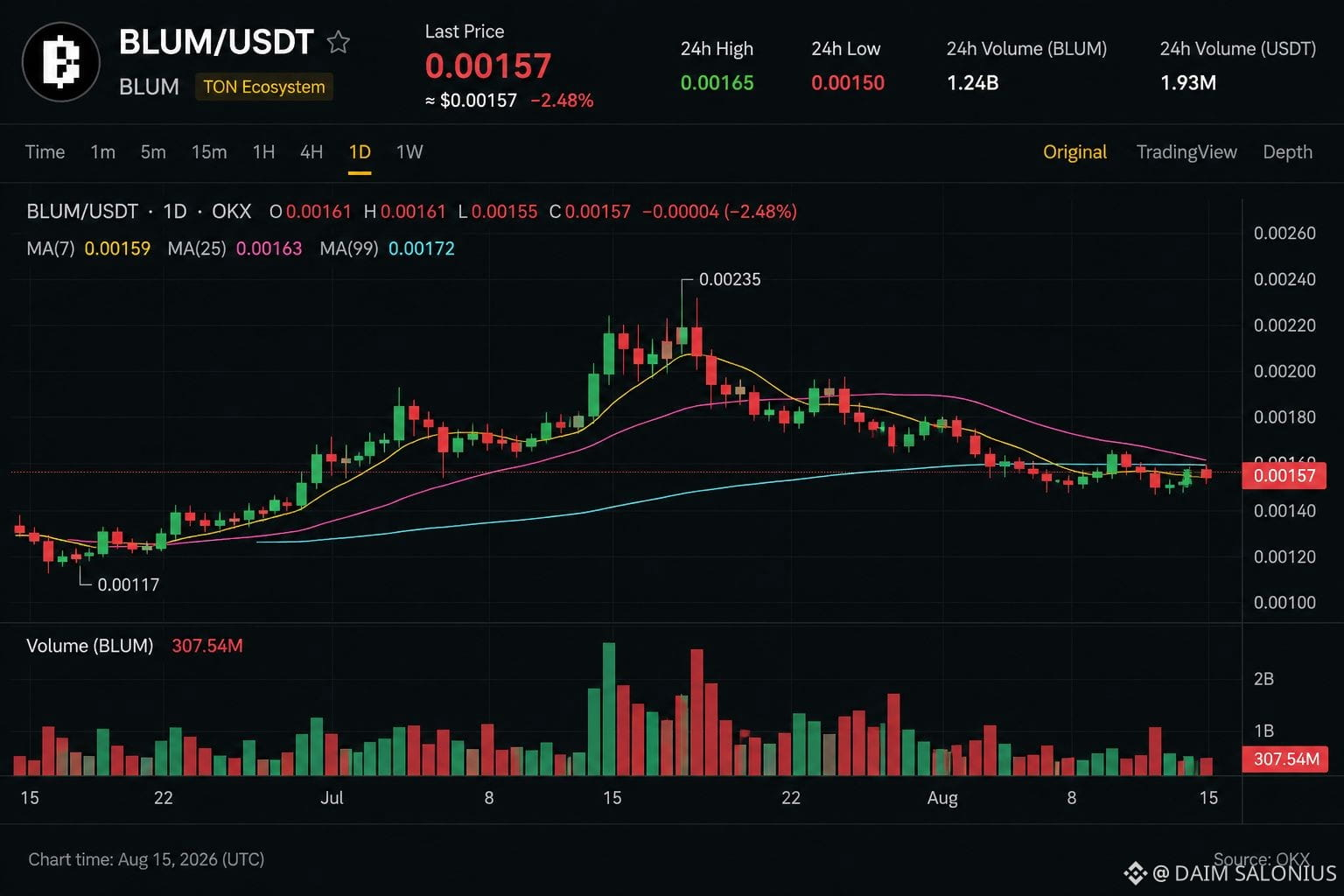Switch to the 5m interval
The image size is (1344, 896).
tap(153, 152)
